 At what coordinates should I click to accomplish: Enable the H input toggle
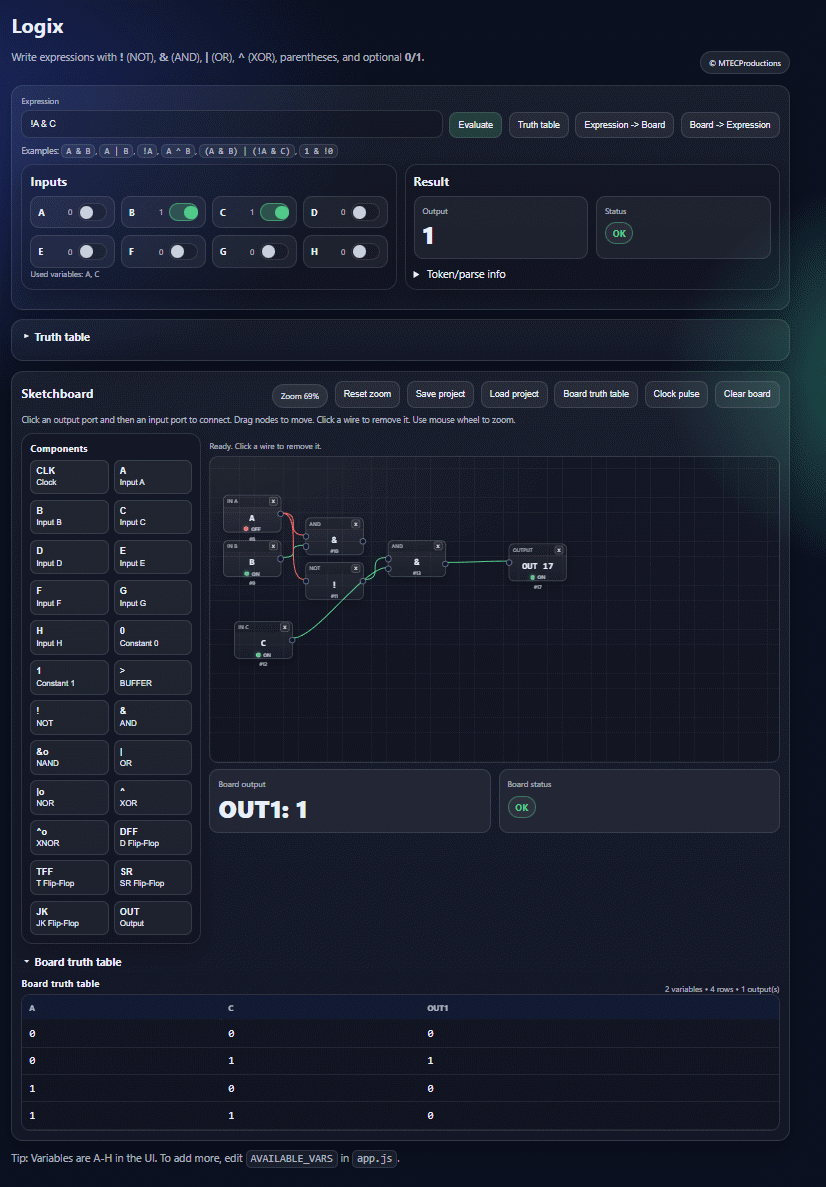[366, 252]
